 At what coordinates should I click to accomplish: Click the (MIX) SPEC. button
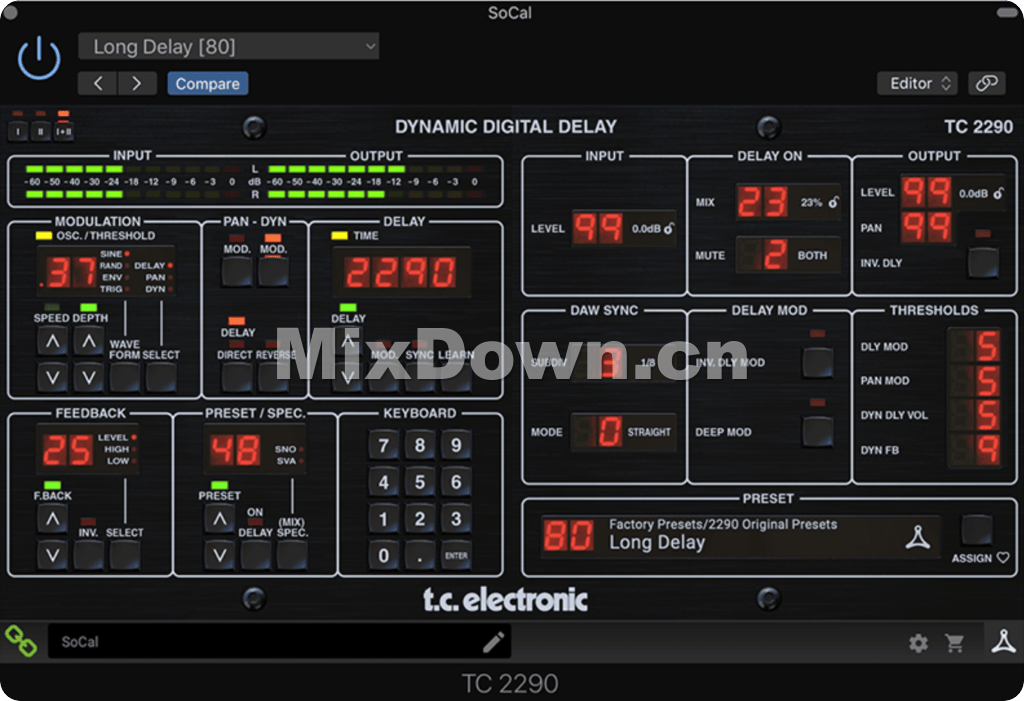[292, 555]
